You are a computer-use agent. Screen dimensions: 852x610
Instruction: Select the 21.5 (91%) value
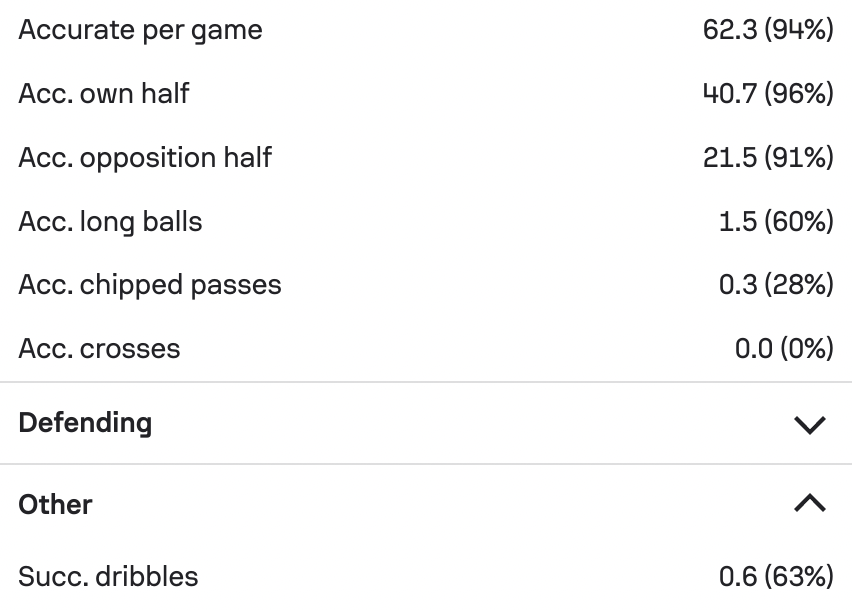point(768,158)
